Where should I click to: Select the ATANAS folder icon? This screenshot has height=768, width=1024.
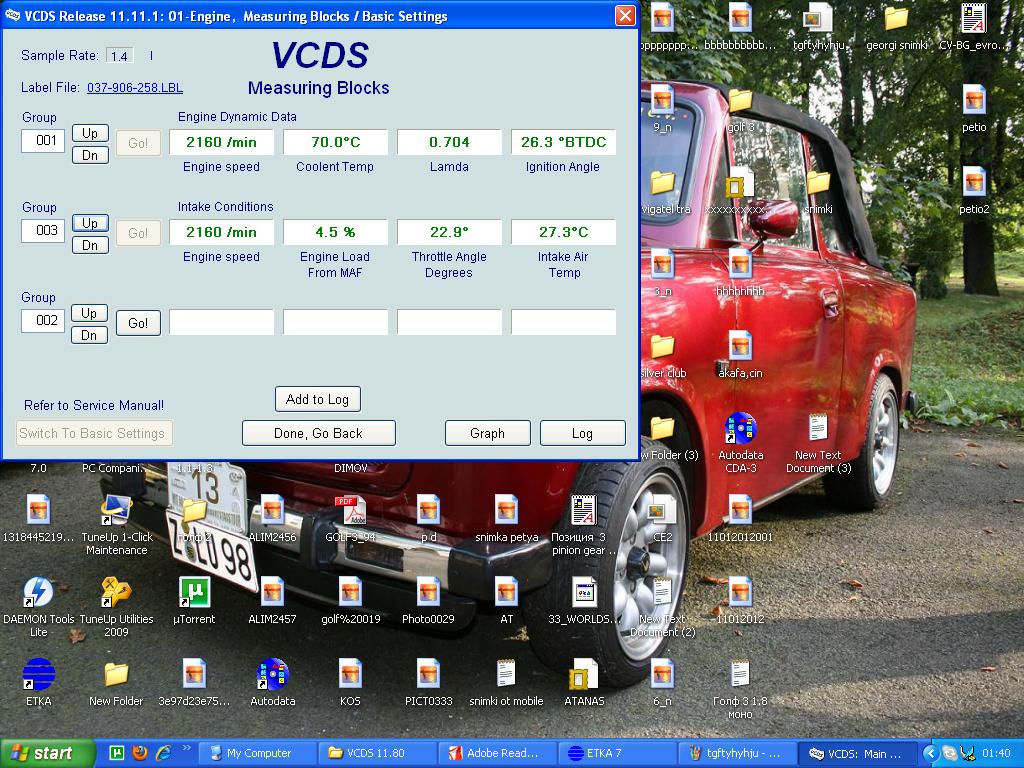pos(584,675)
